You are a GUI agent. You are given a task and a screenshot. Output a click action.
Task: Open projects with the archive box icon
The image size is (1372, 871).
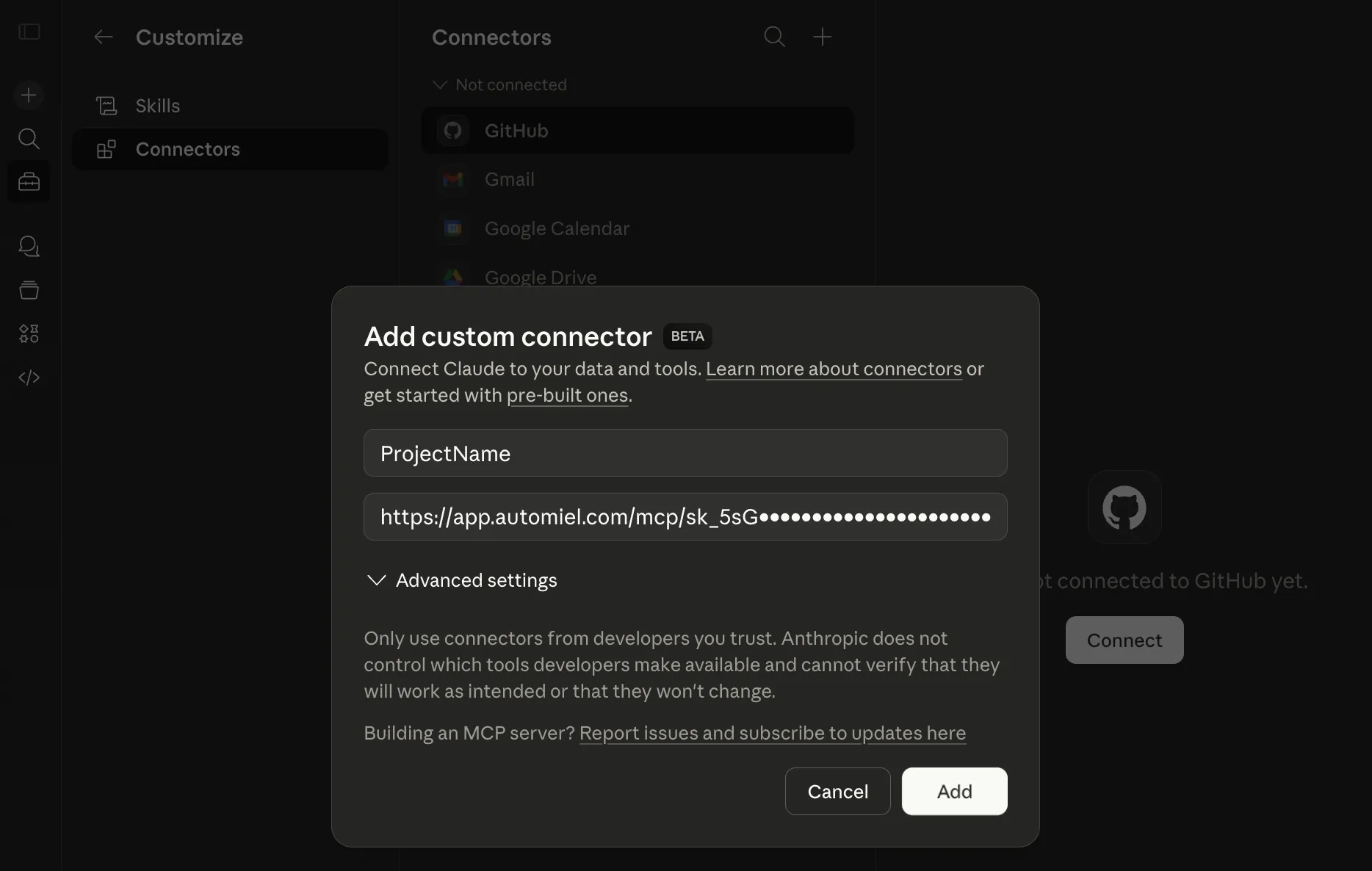click(29, 289)
